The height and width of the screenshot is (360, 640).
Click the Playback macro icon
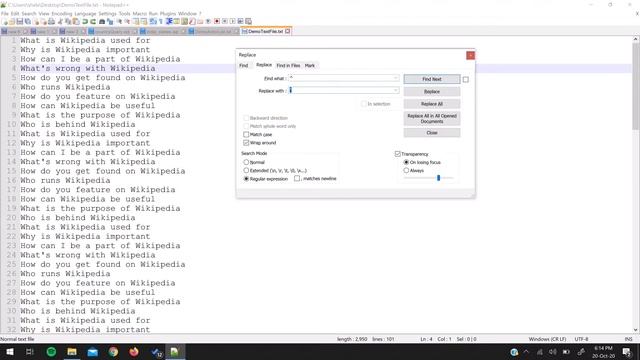click(x=232, y=21)
